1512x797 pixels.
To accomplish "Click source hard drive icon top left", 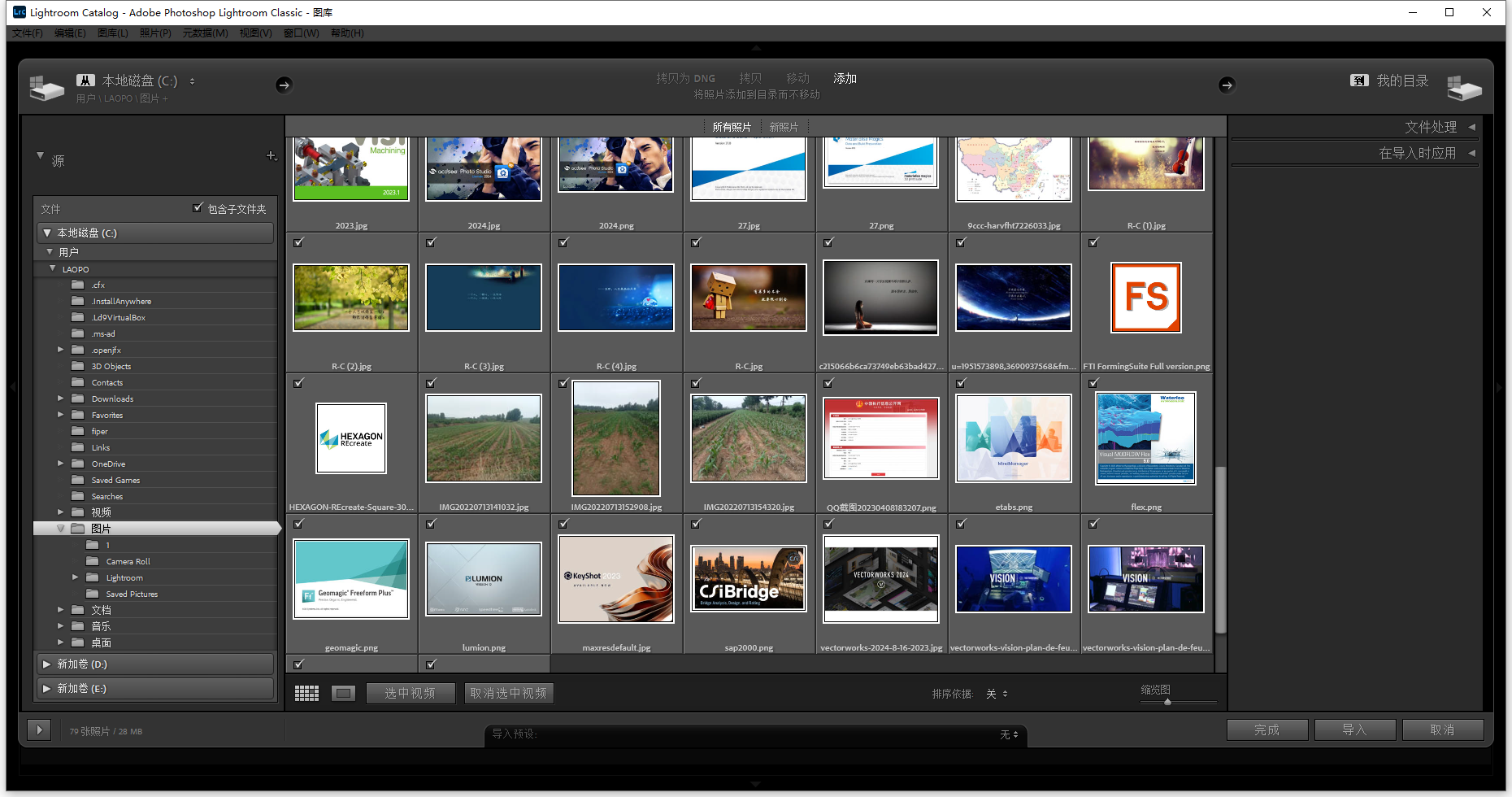I will pyautogui.click(x=46, y=88).
